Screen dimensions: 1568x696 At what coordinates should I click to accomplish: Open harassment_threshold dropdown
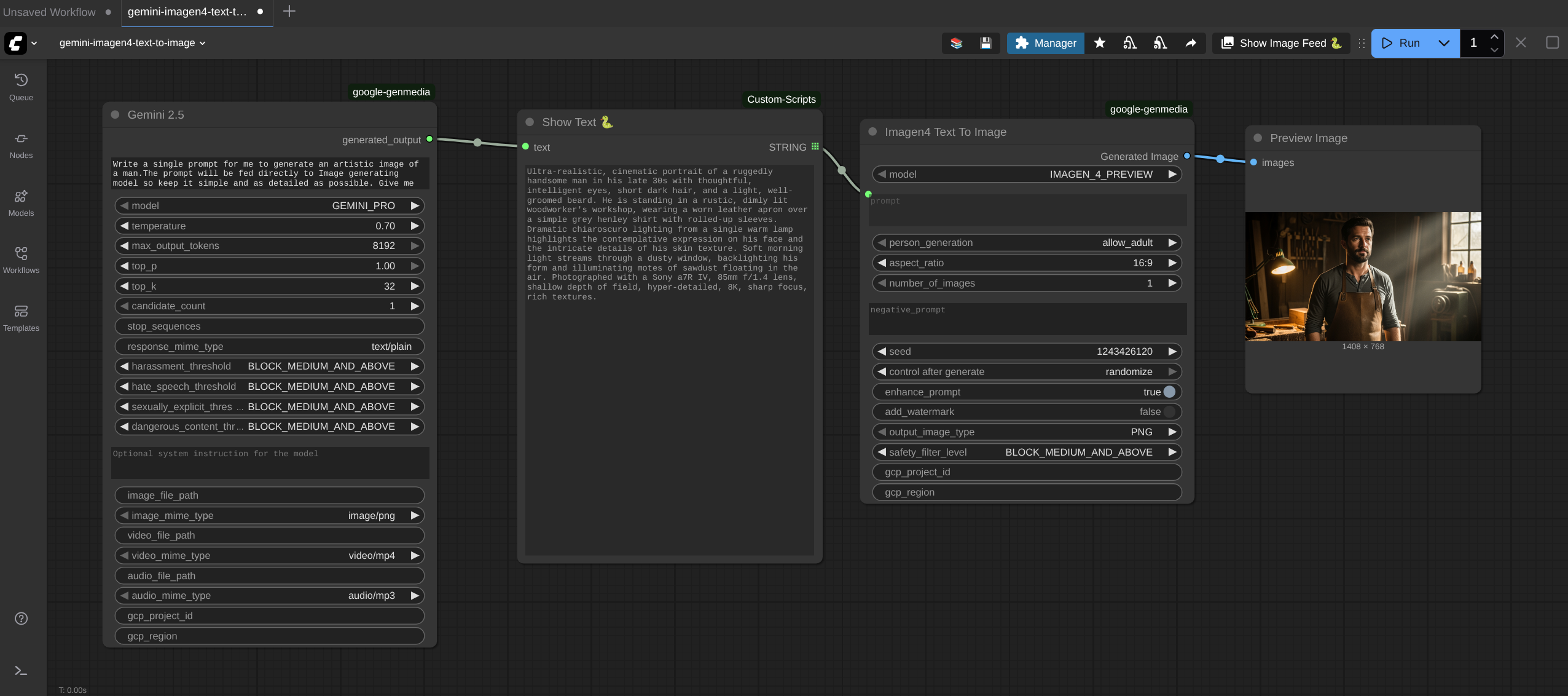(x=269, y=366)
